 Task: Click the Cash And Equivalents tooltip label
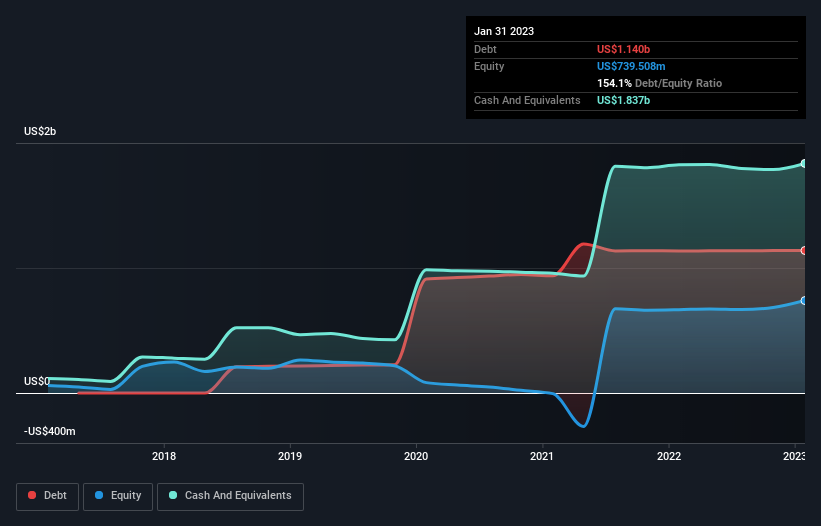(x=527, y=100)
